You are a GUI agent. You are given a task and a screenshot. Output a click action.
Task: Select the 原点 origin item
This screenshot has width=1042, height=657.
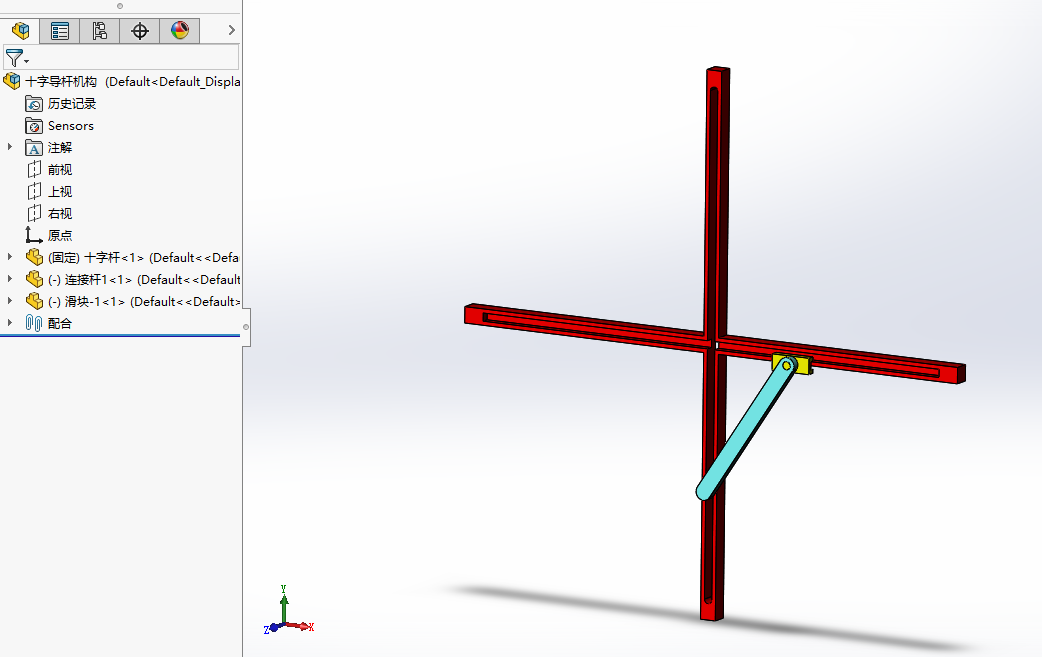(60, 235)
